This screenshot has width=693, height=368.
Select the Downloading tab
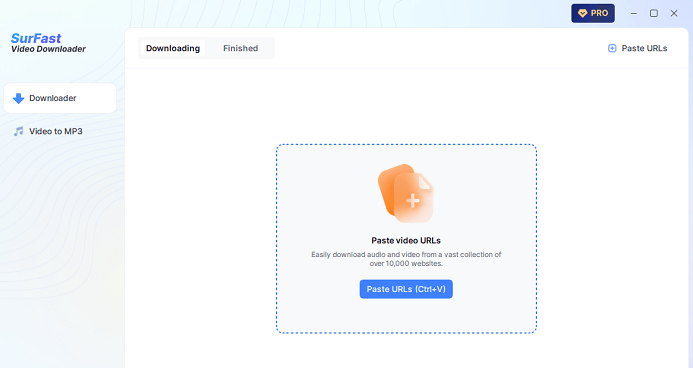coord(173,48)
